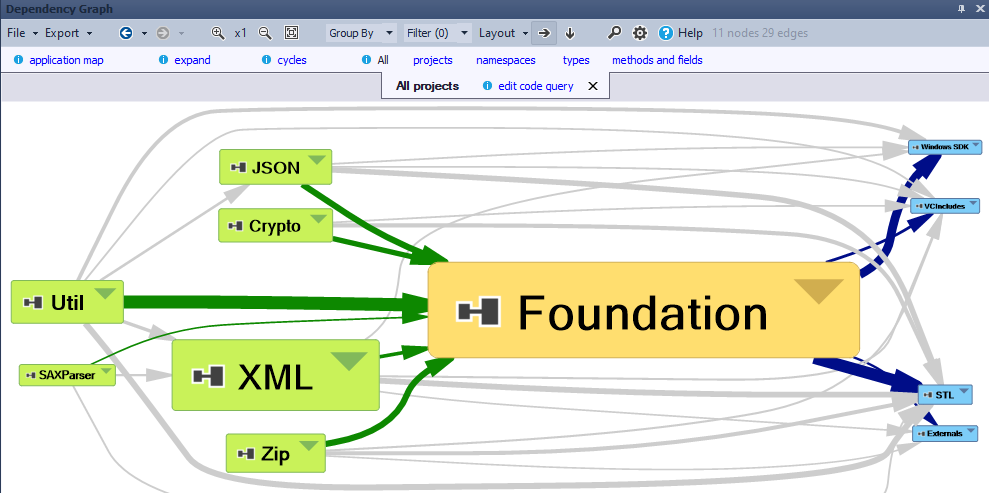Click the info icon beside All
Viewport: 989px width, 493px height.
click(366, 60)
